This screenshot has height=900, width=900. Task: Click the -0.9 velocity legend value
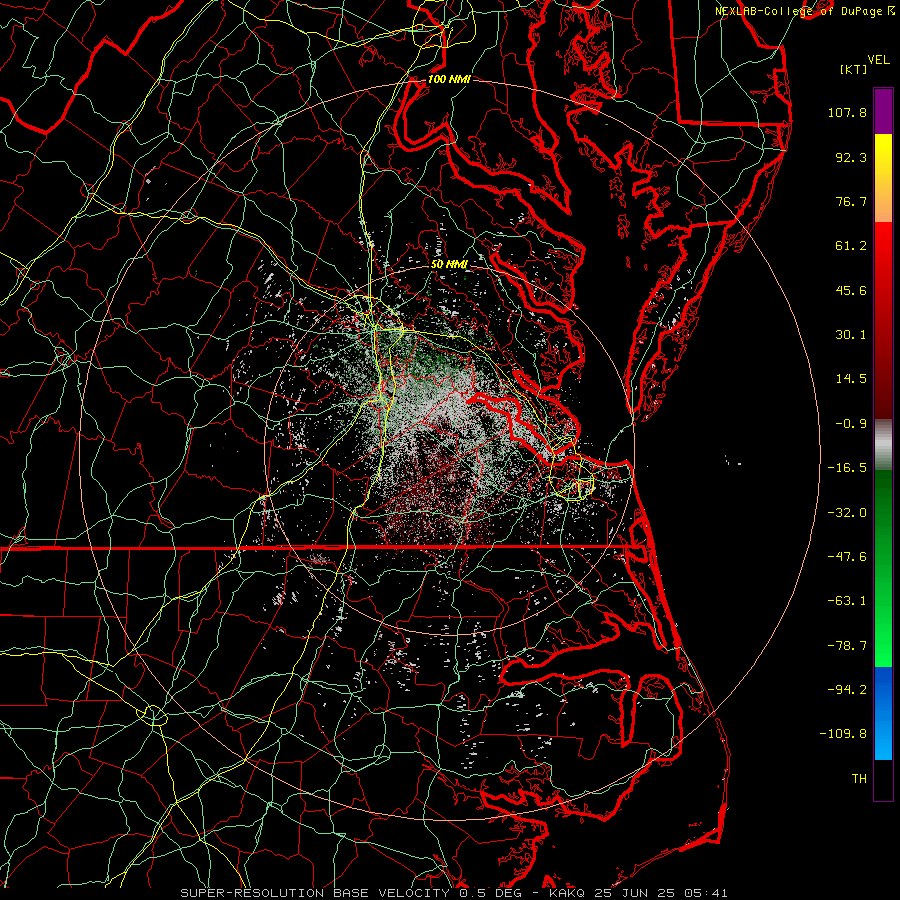(851, 424)
